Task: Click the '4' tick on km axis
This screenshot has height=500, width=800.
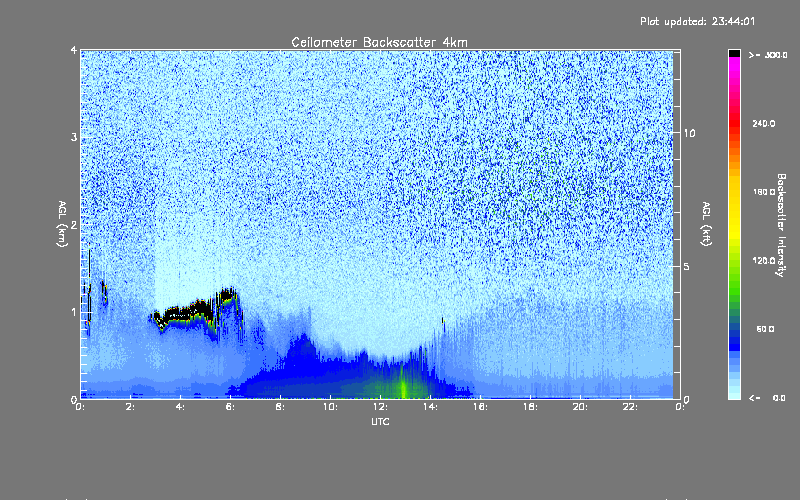Action: pos(74,50)
